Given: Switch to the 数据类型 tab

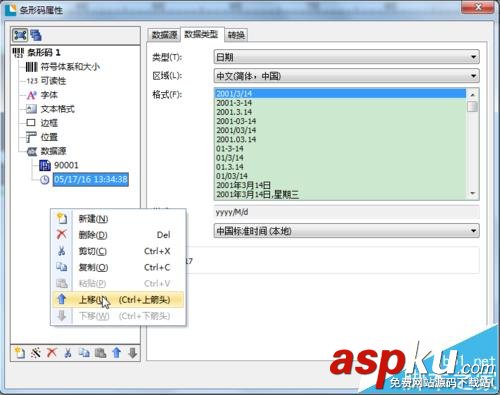Looking at the screenshot, I should 201,34.
